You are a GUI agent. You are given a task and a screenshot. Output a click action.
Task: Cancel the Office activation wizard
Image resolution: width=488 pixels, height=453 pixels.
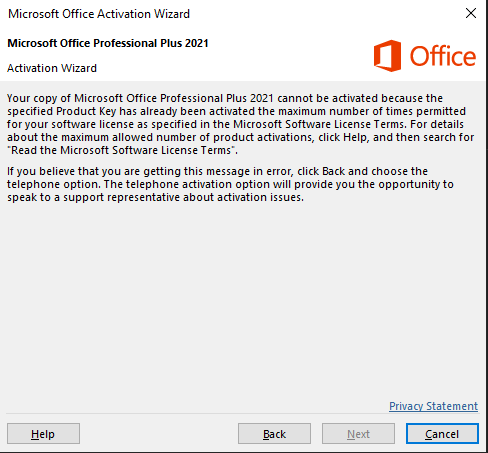(442, 433)
